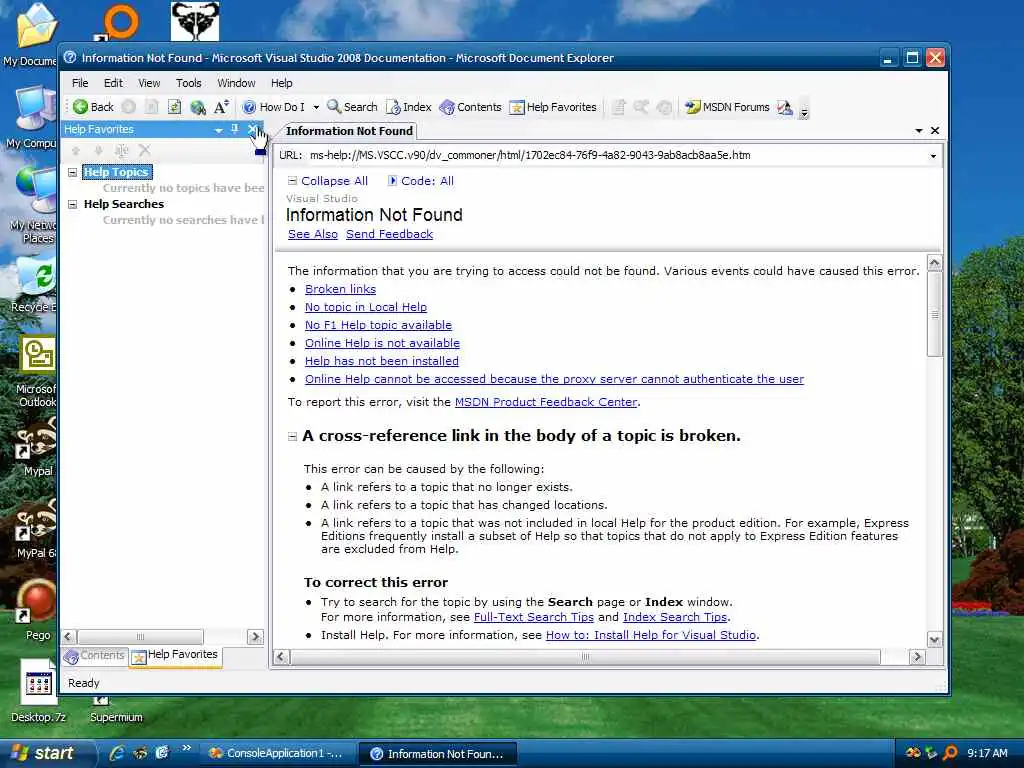Screen dimensions: 1024x768
Task: Click the Save Search icon in toolbar
Action: 641,107
